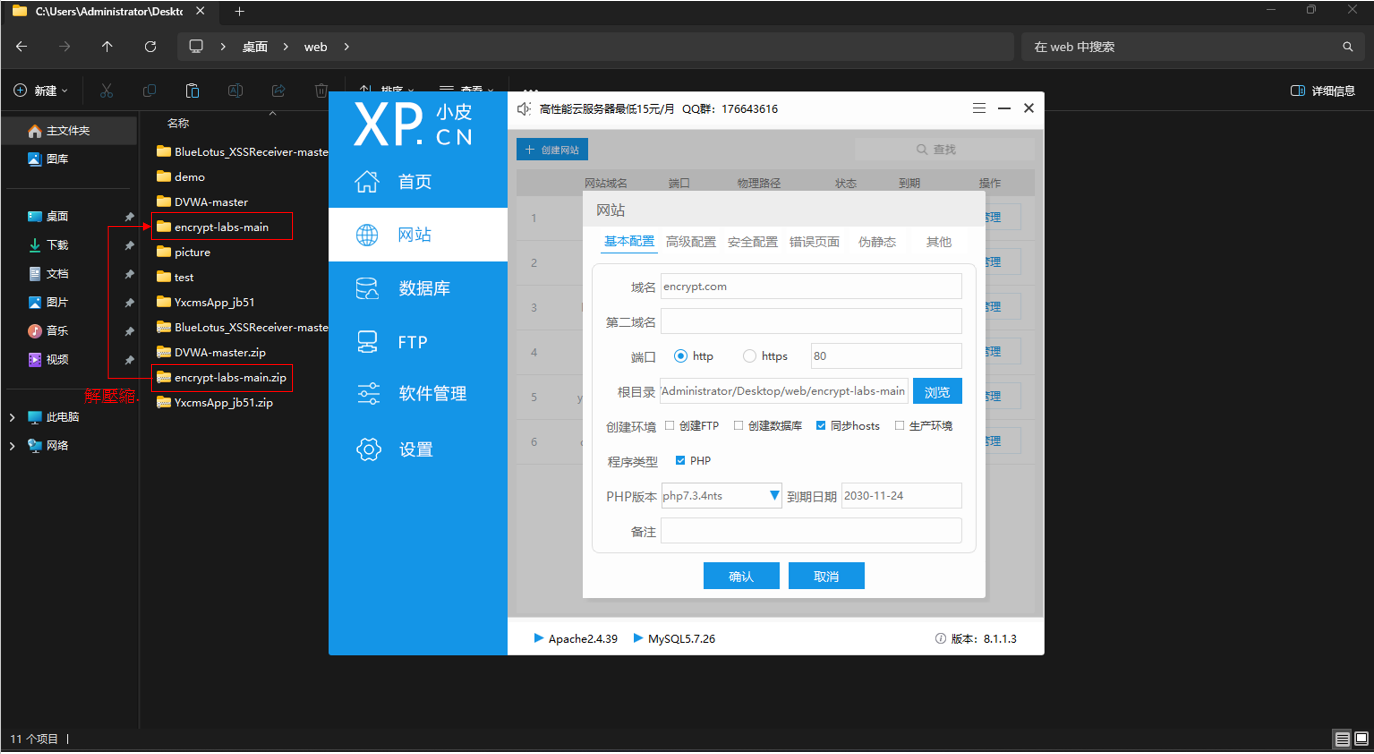The width and height of the screenshot is (1374, 754).
Task: Switch to the 错误页面 tab
Action: click(x=815, y=242)
